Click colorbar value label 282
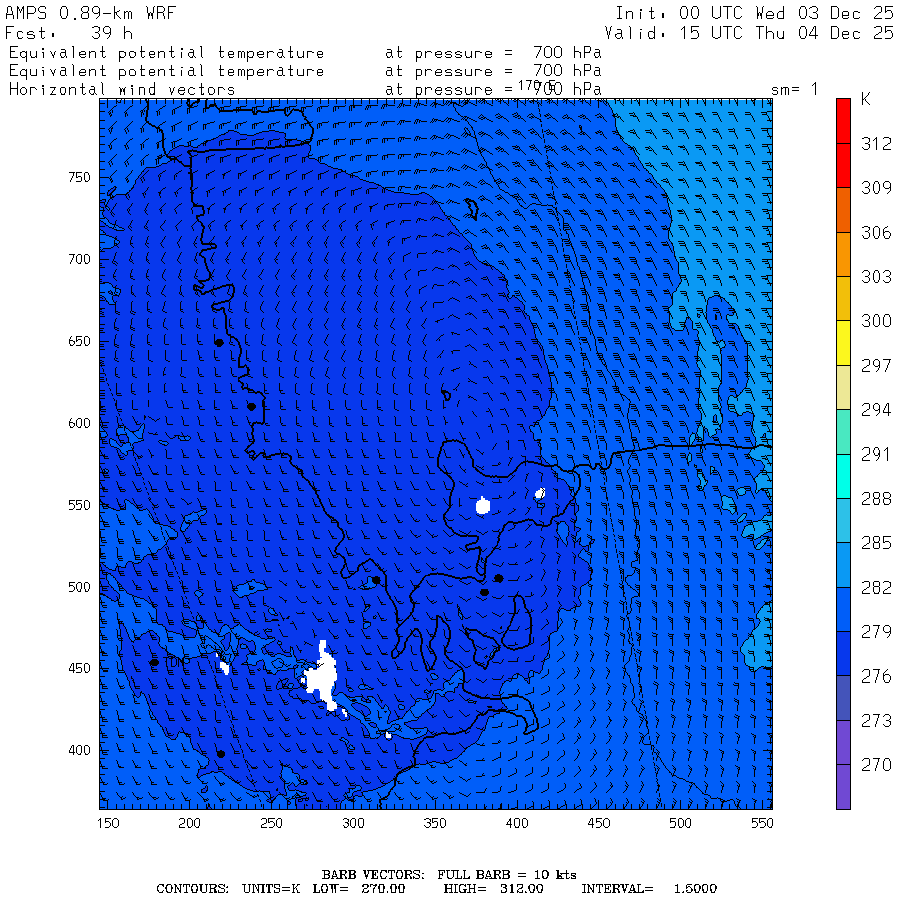Screen dimensions: 900x900 [x=876, y=587]
